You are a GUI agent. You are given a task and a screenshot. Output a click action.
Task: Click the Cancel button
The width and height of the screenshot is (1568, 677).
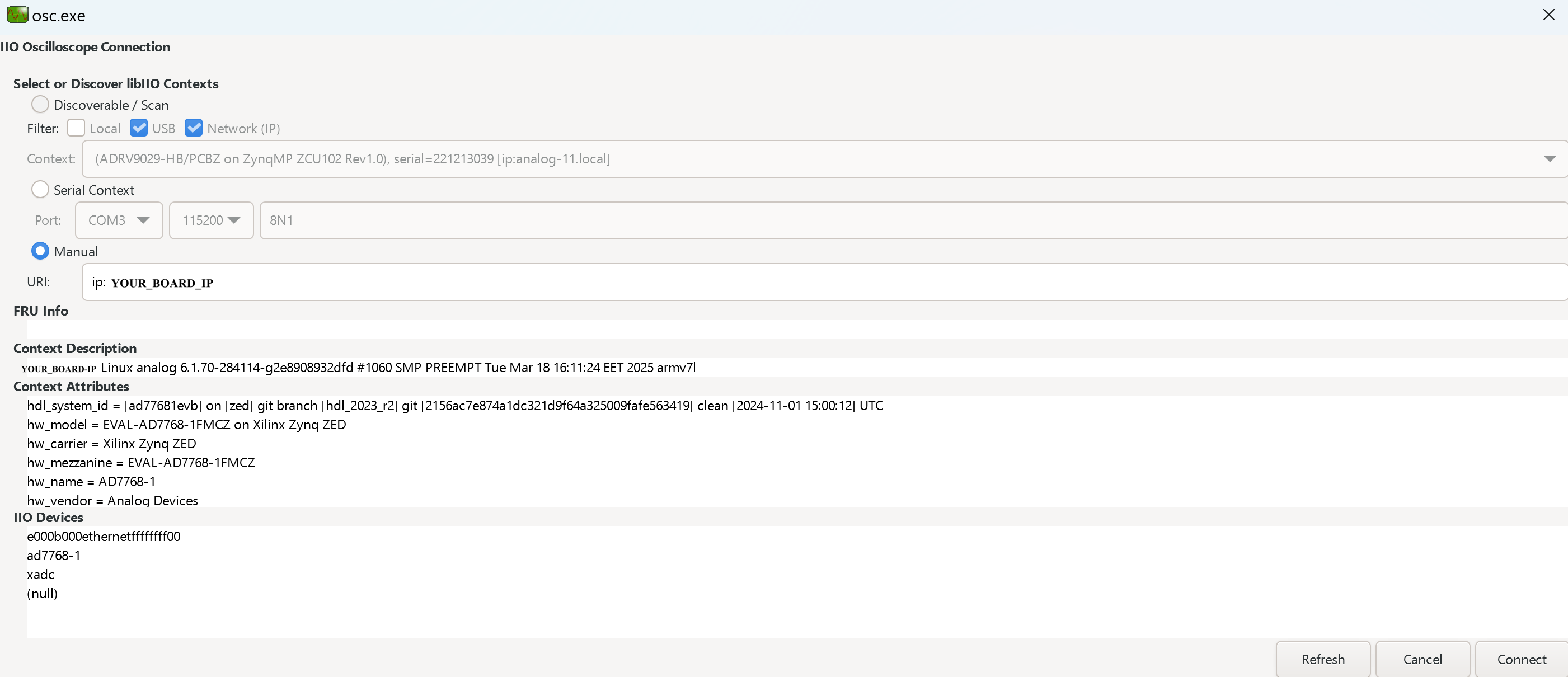point(1423,659)
